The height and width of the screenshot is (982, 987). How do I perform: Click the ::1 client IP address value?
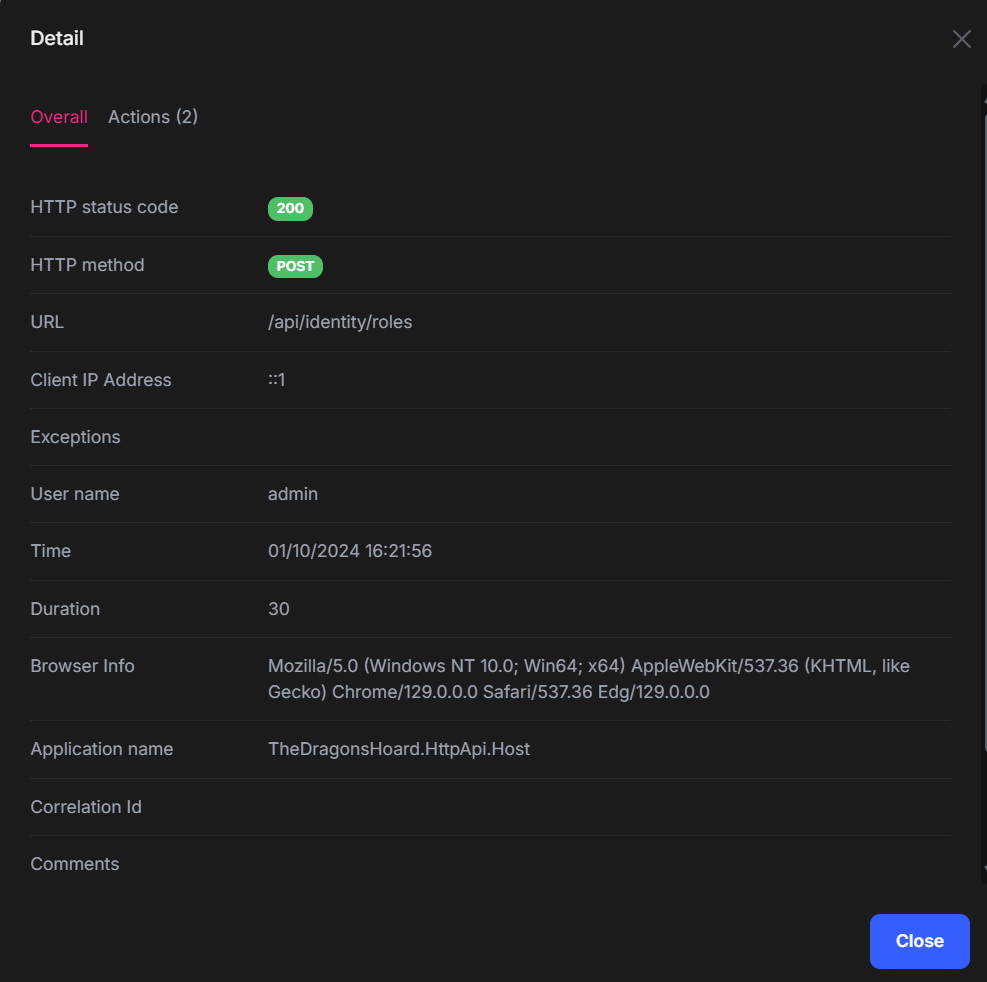click(x=277, y=380)
